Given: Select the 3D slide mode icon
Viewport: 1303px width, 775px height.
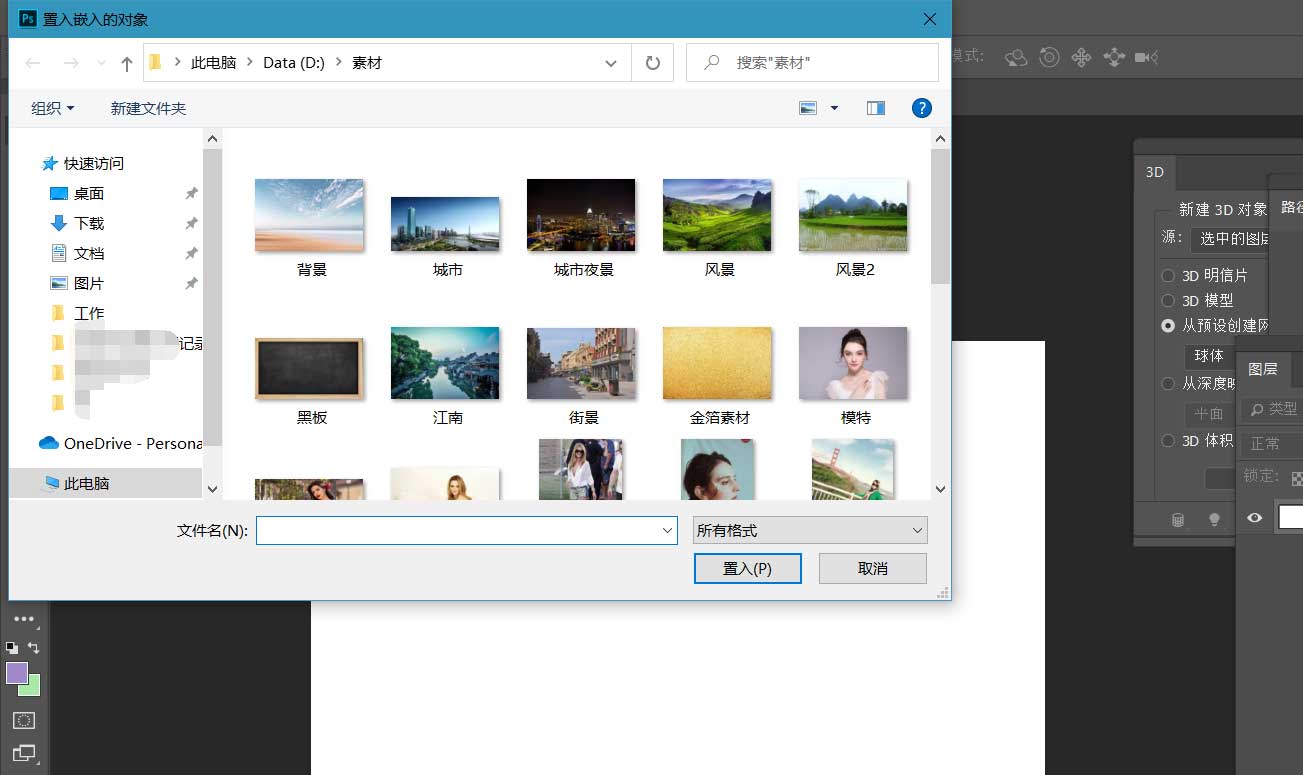Looking at the screenshot, I should [1113, 57].
